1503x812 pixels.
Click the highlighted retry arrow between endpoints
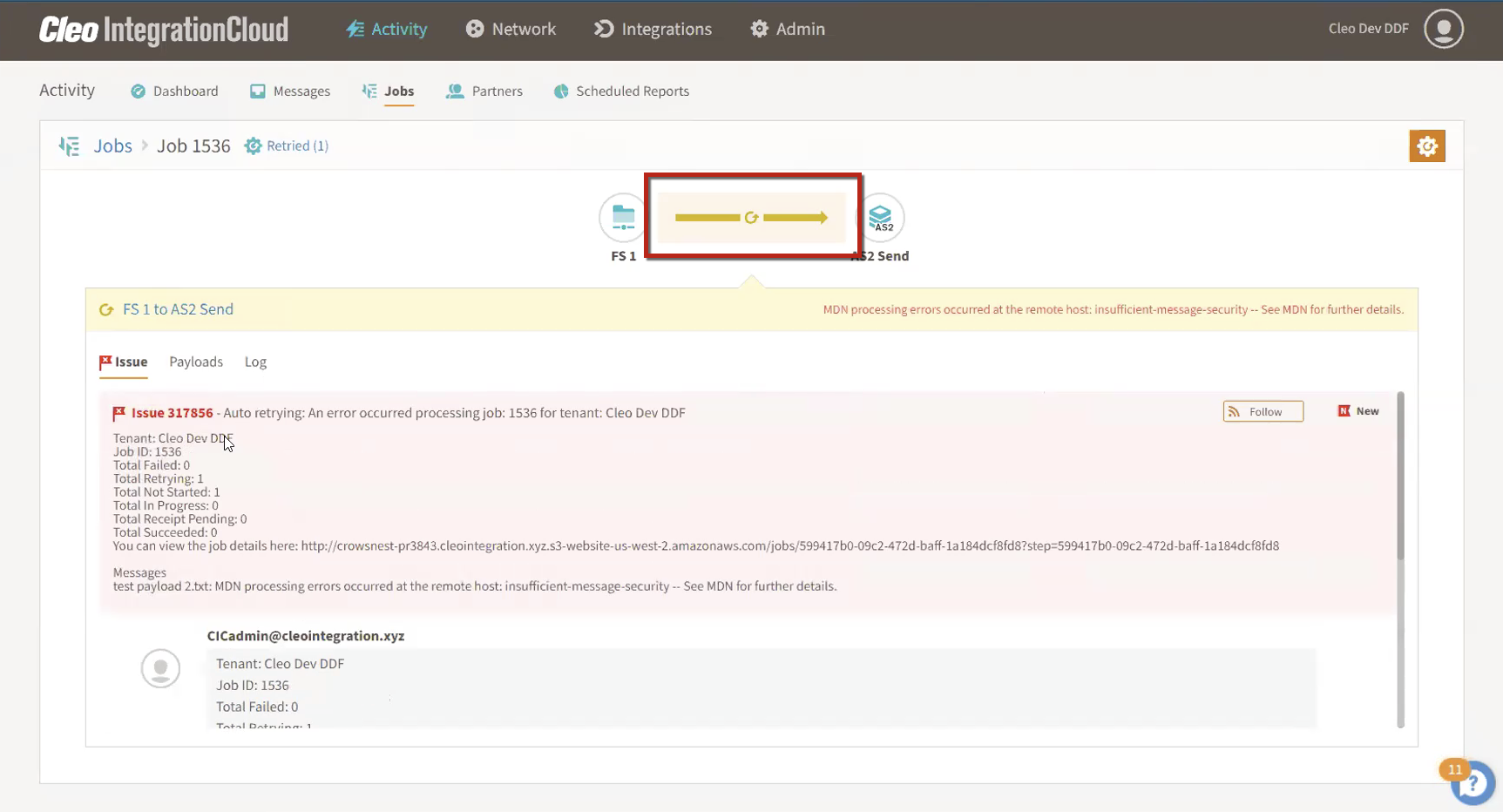tap(752, 217)
